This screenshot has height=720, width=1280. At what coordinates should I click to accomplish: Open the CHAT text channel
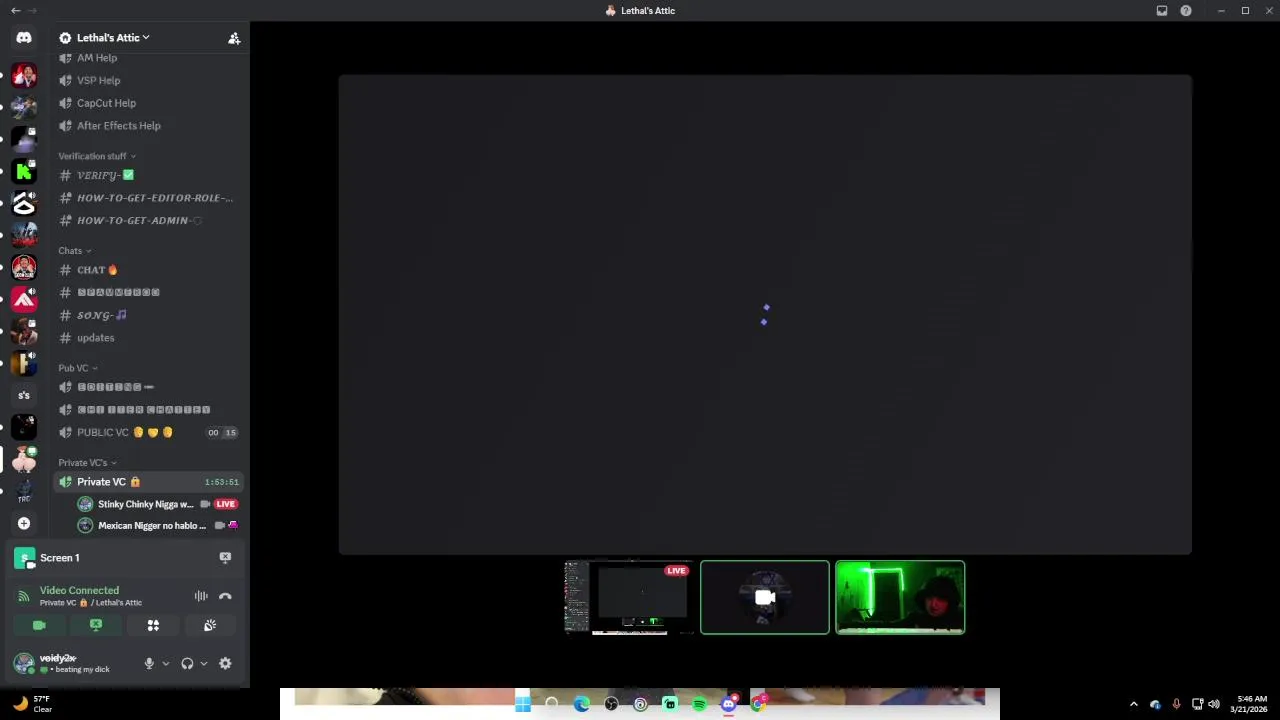tap(148, 270)
